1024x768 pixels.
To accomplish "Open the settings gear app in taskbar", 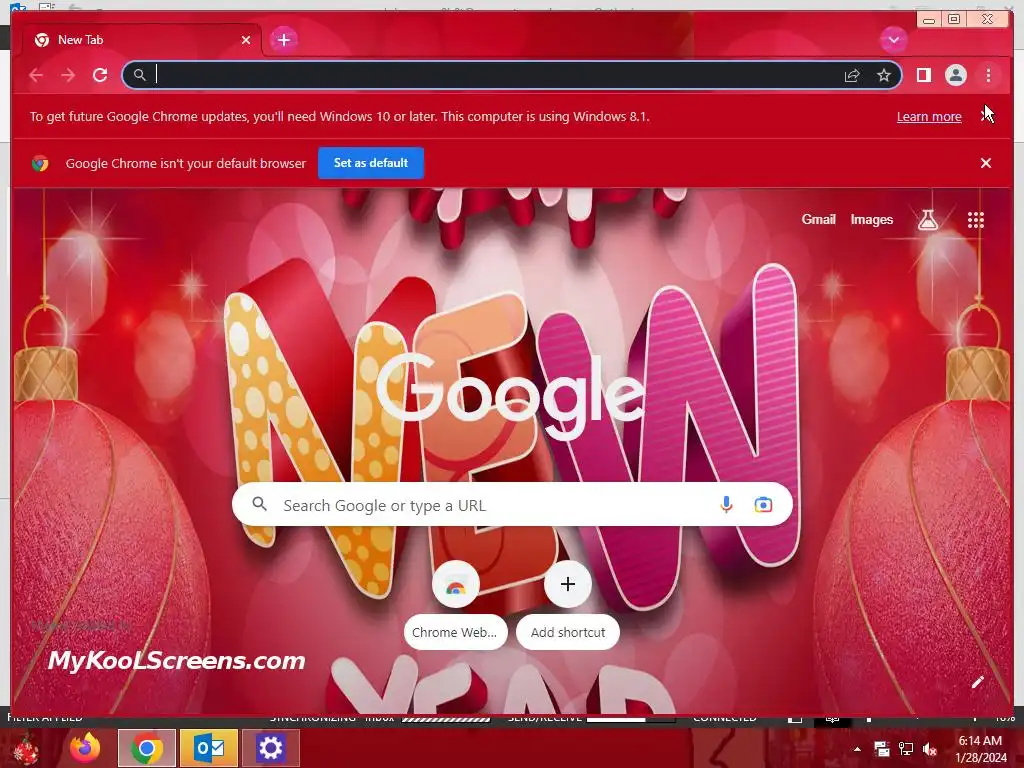I will [270, 748].
